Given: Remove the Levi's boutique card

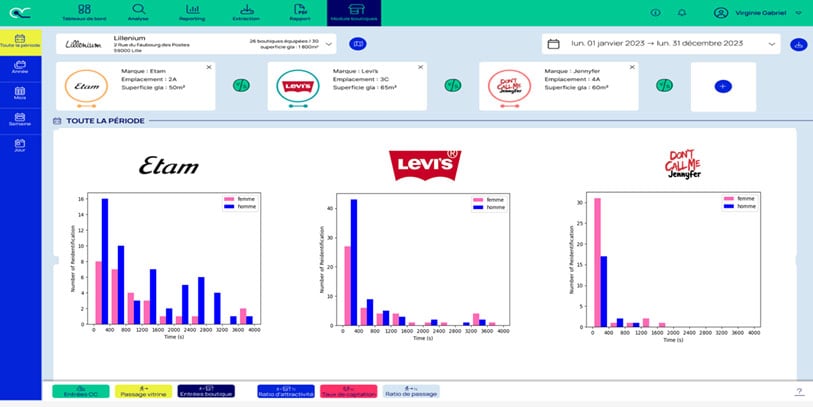Looking at the screenshot, I should click(420, 67).
